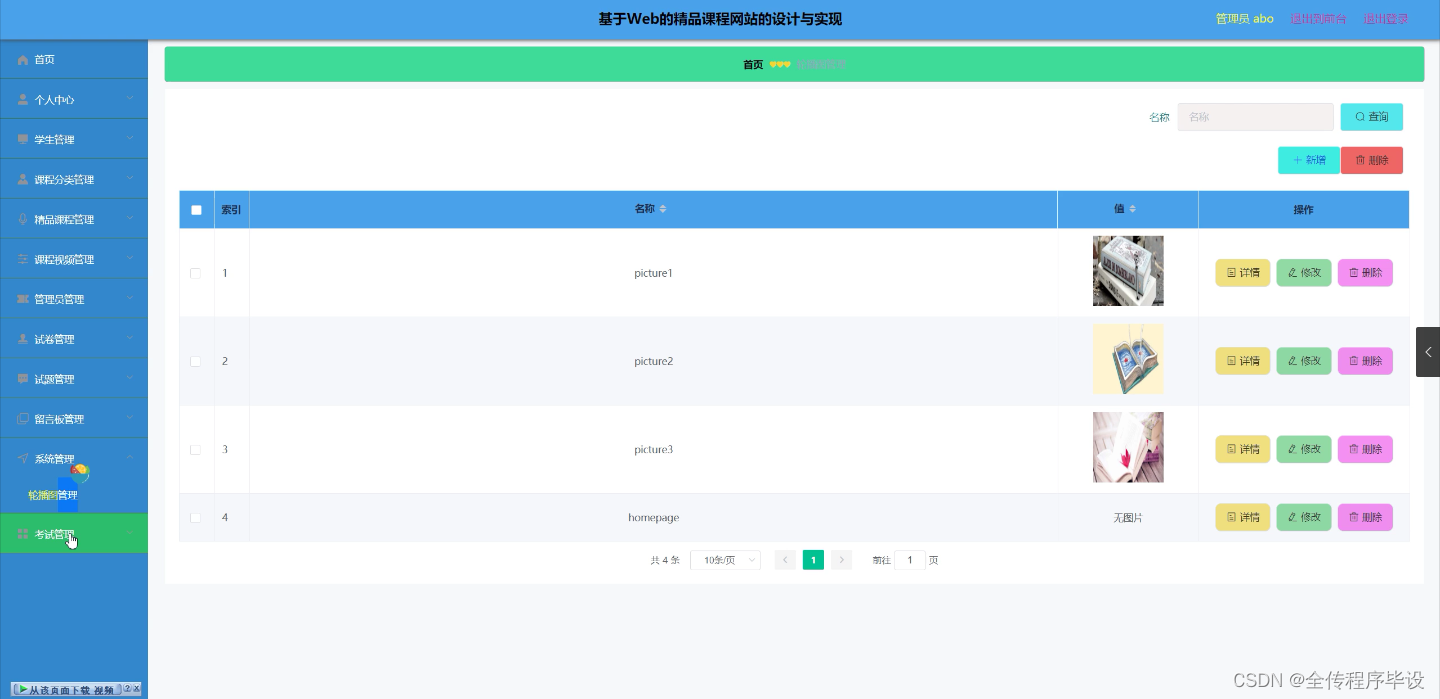The image size is (1440, 699).
Task: Click the 查询 search button
Action: coord(1371,117)
